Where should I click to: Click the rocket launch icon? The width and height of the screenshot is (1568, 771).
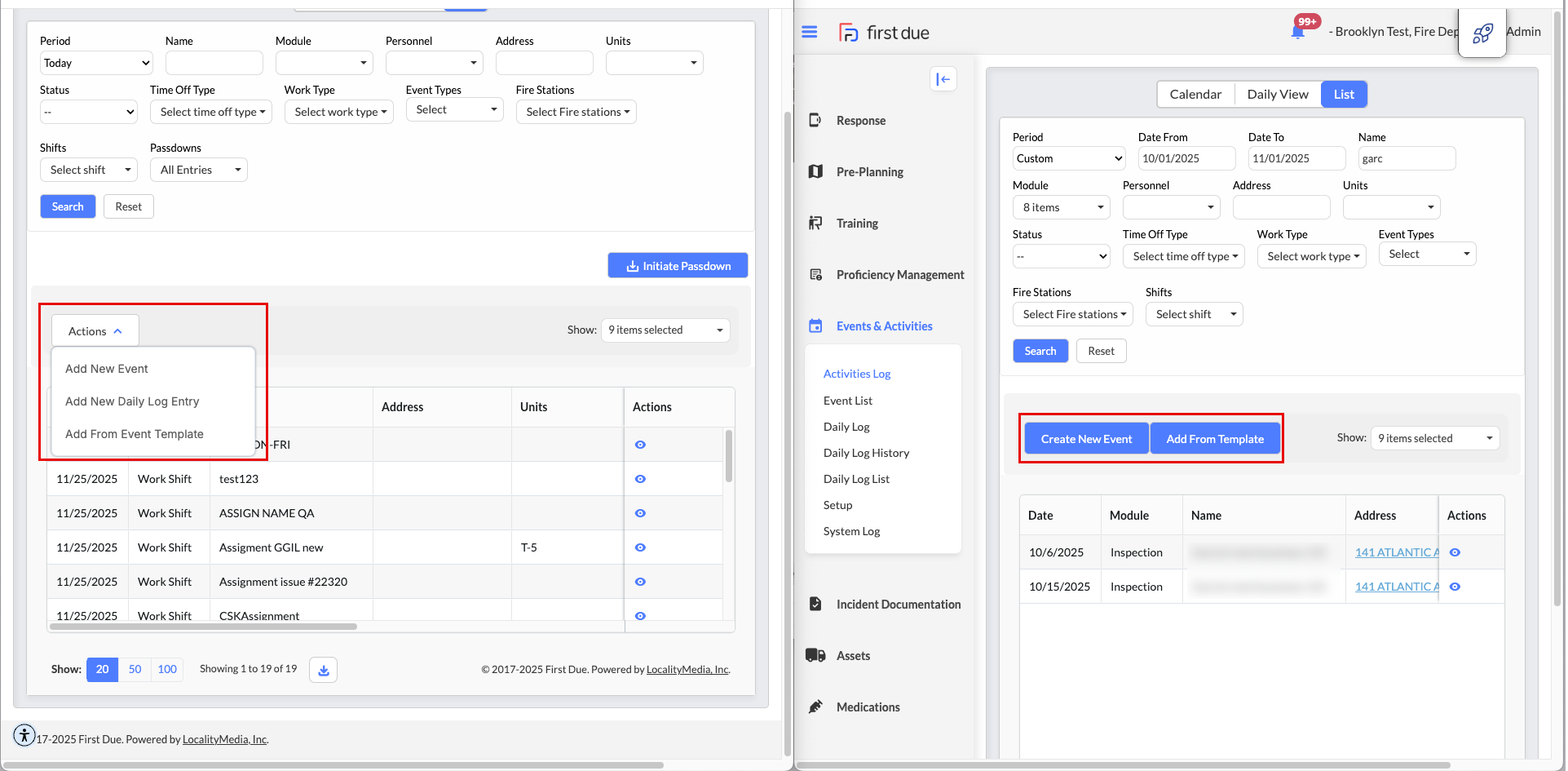coord(1482,33)
